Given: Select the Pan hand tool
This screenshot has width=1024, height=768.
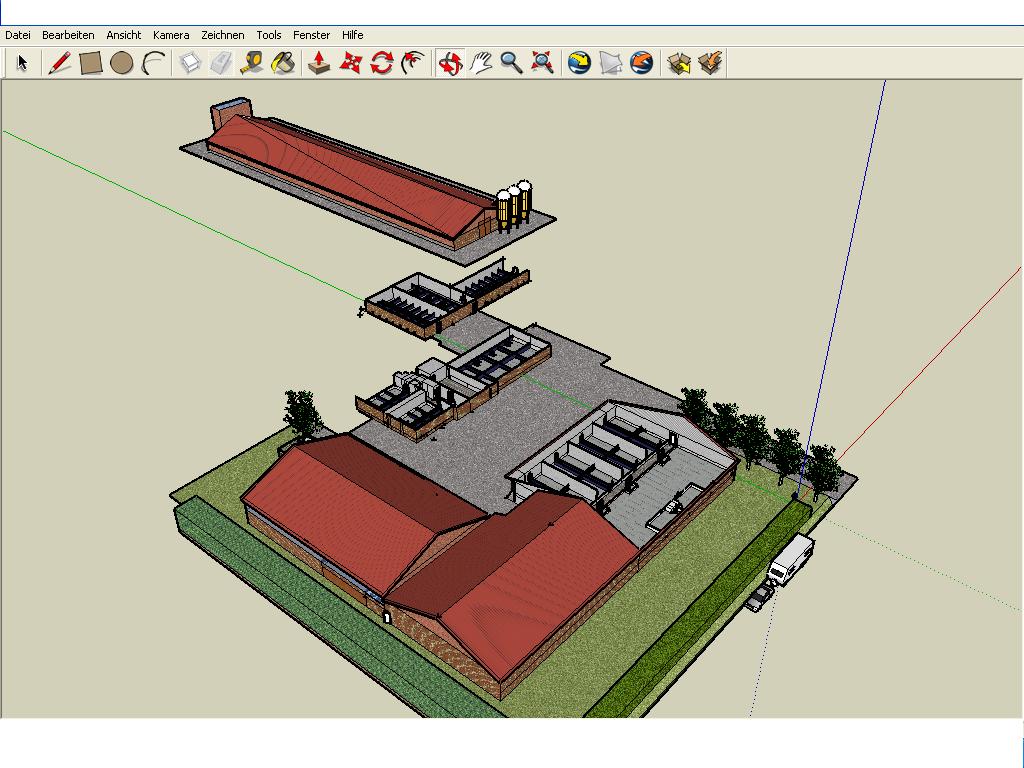Looking at the screenshot, I should 481,63.
